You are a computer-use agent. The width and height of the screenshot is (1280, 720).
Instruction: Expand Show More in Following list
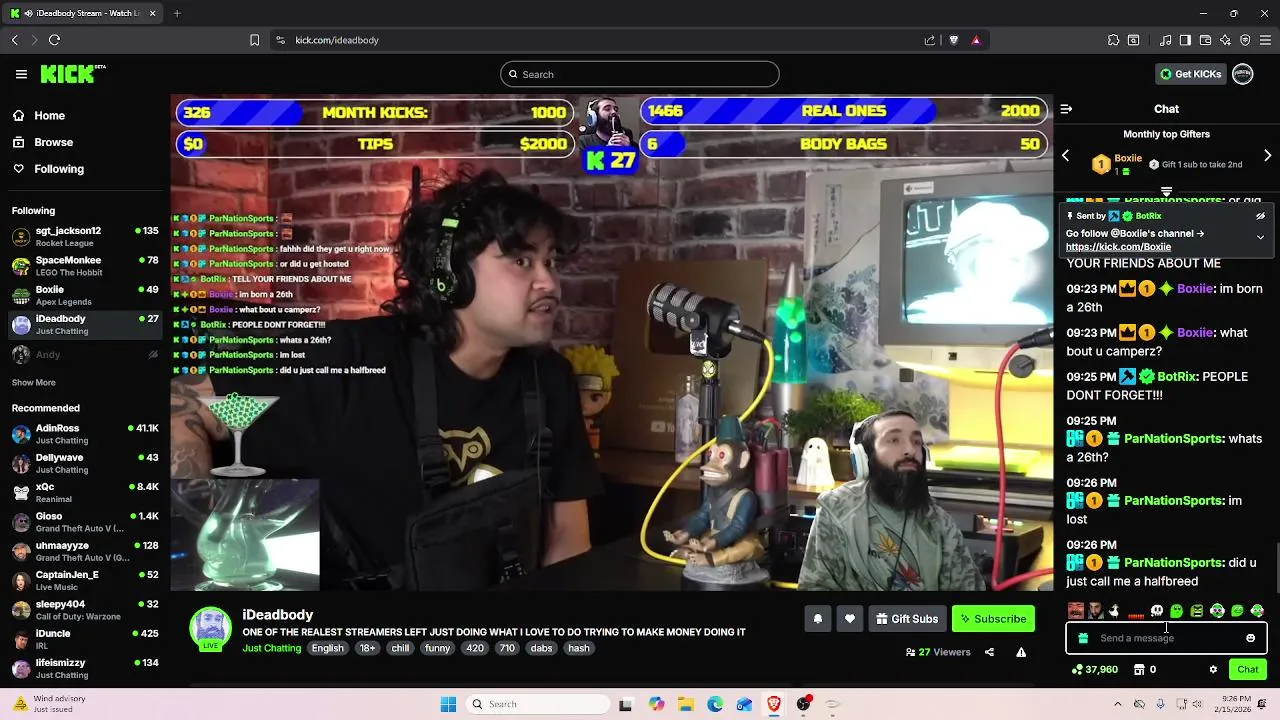(x=33, y=382)
